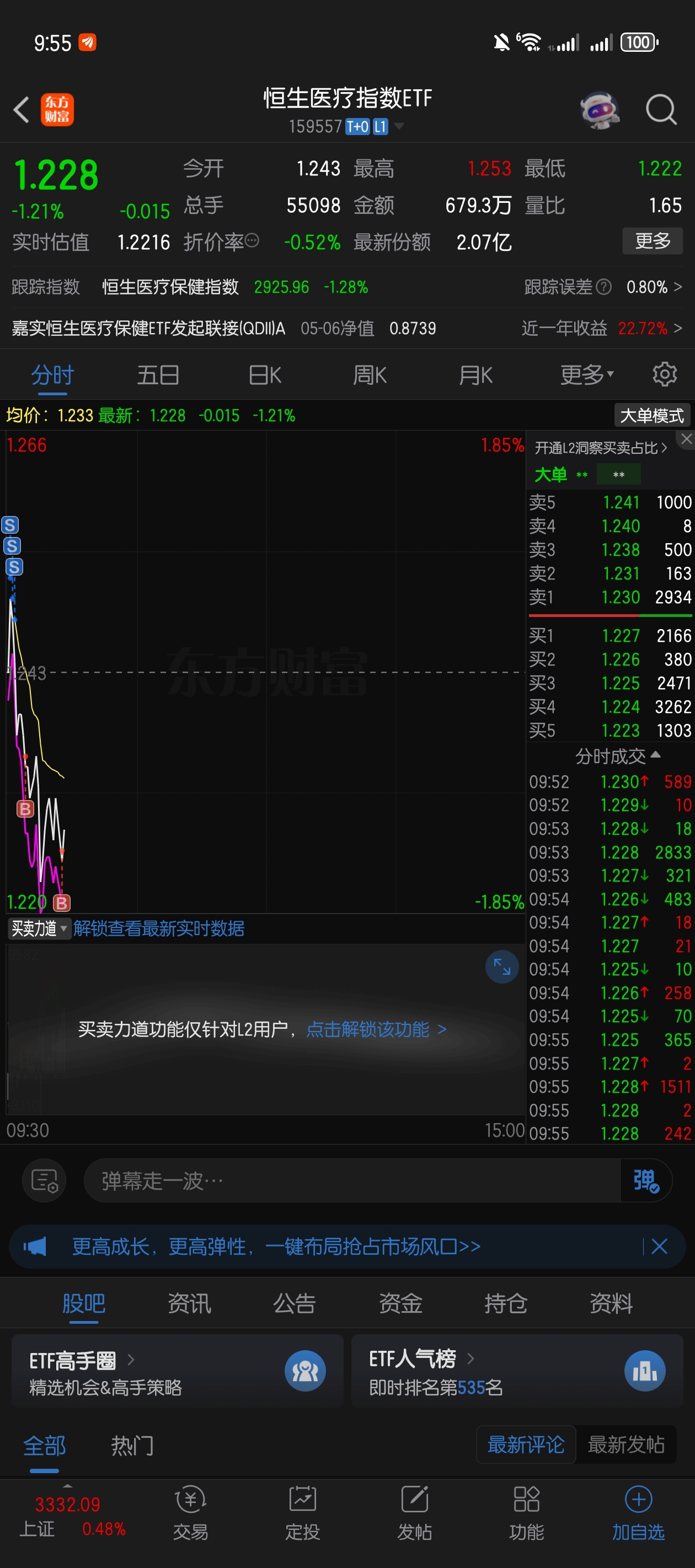Screen dimensions: 695x1568
Task: Select the 大单 order filter label
Action: pyautogui.click(x=550, y=474)
